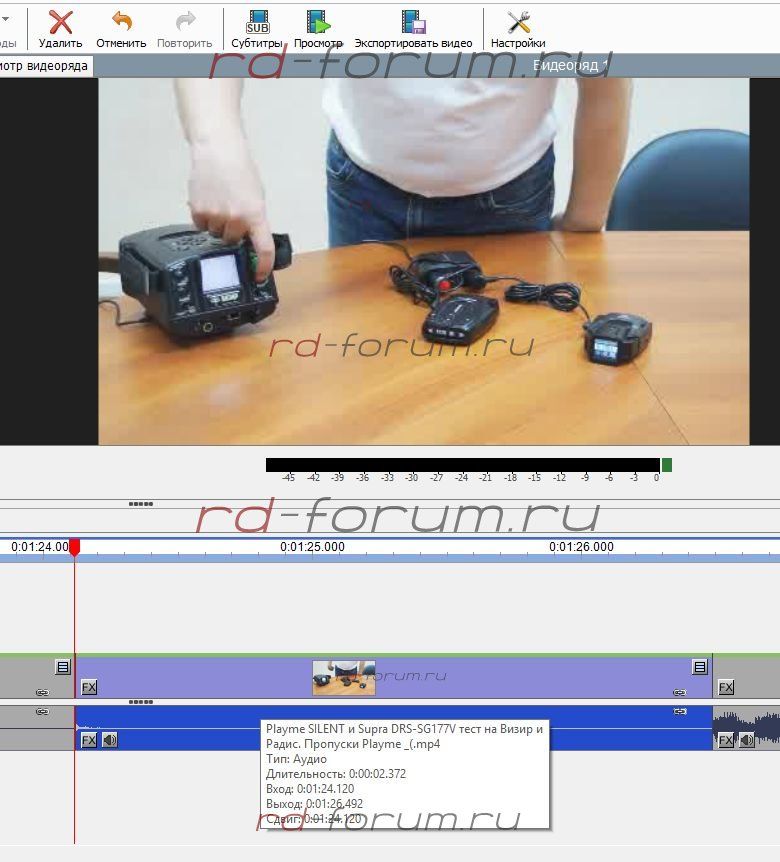This screenshot has width=780, height=862.
Task: Toggle the link icon at the video clip's left edge
Action: click(42, 692)
